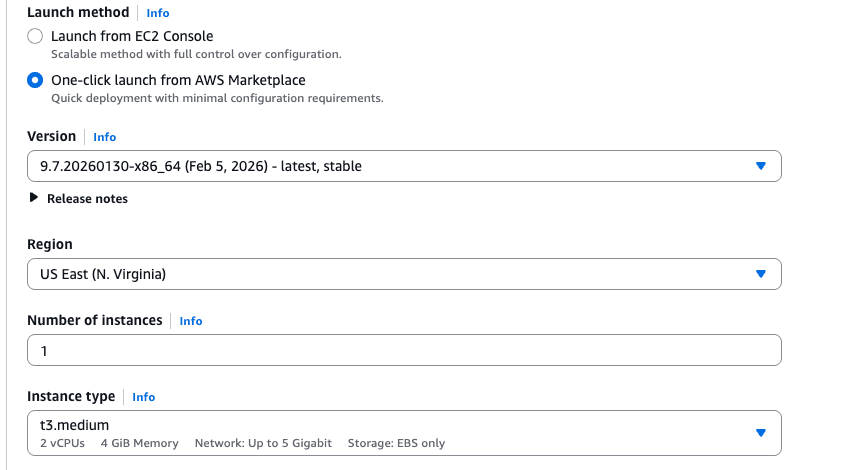Click the 'Scalable method with full control' description

click(196, 54)
